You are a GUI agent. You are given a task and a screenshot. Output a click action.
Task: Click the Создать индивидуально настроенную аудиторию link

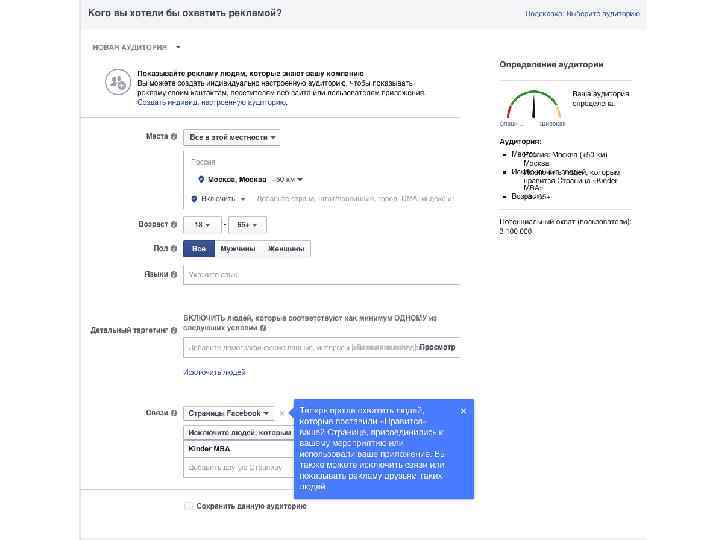[x=212, y=102]
